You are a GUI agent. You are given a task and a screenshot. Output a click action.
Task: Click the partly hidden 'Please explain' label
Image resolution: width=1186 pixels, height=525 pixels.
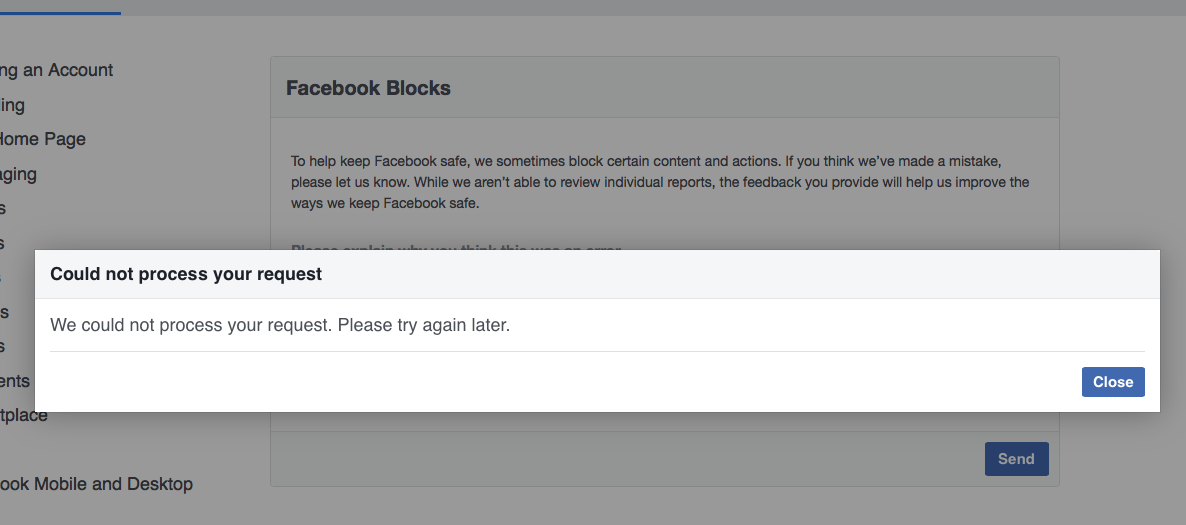tap(455, 247)
